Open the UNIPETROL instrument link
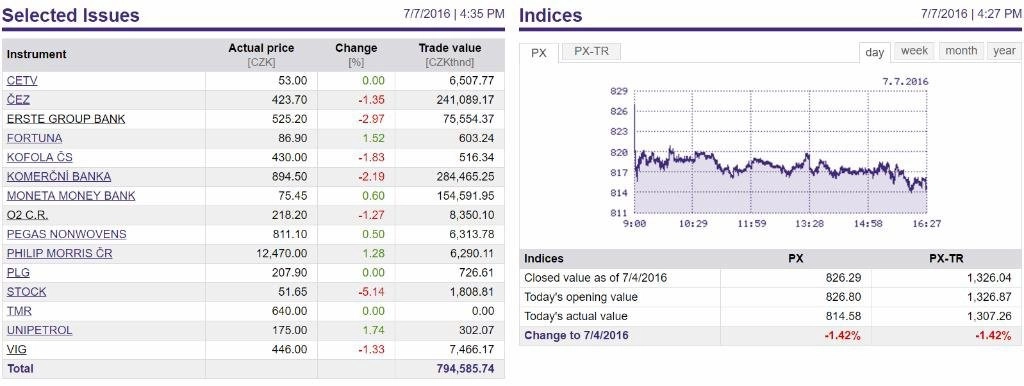Image resolution: width=1024 pixels, height=386 pixels. click(39, 330)
